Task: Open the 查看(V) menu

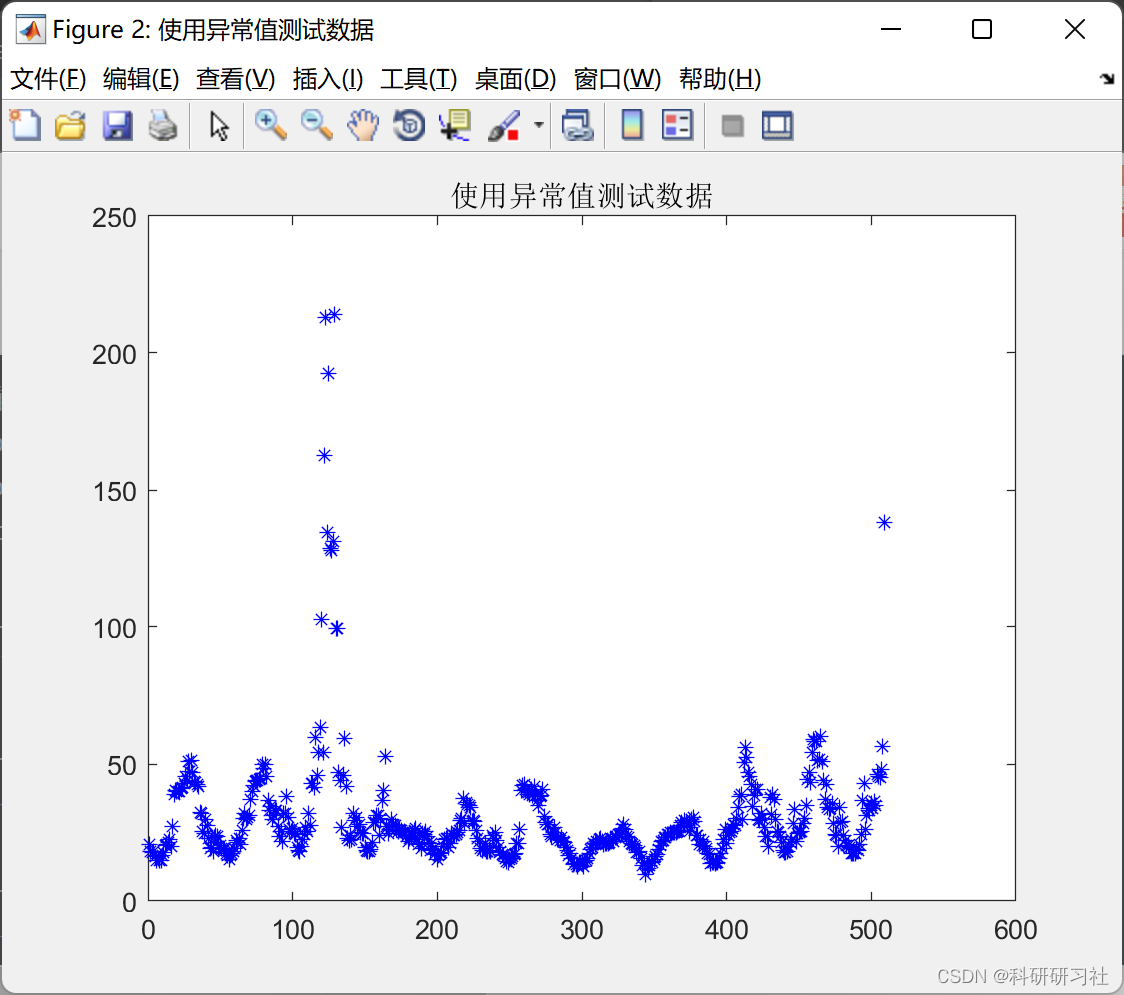Action: coord(236,79)
